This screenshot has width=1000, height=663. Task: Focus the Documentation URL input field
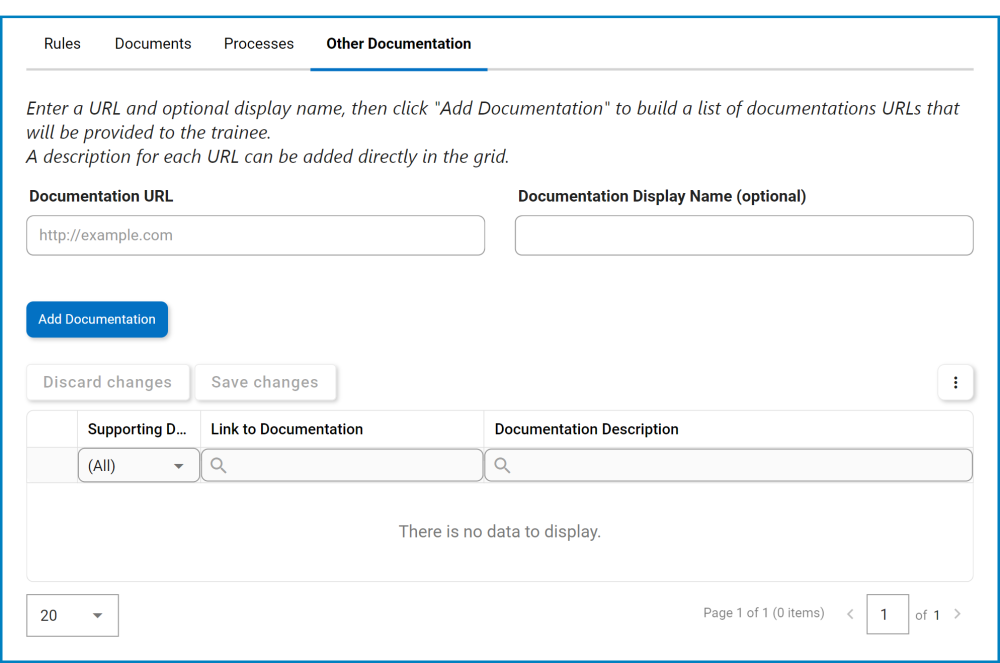[x=255, y=235]
